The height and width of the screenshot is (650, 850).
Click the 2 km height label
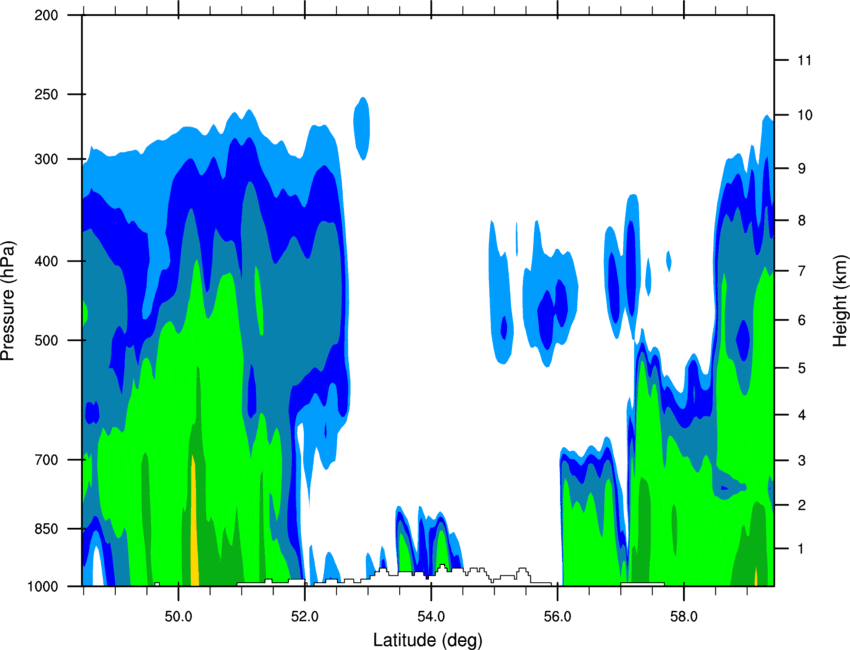(x=801, y=505)
